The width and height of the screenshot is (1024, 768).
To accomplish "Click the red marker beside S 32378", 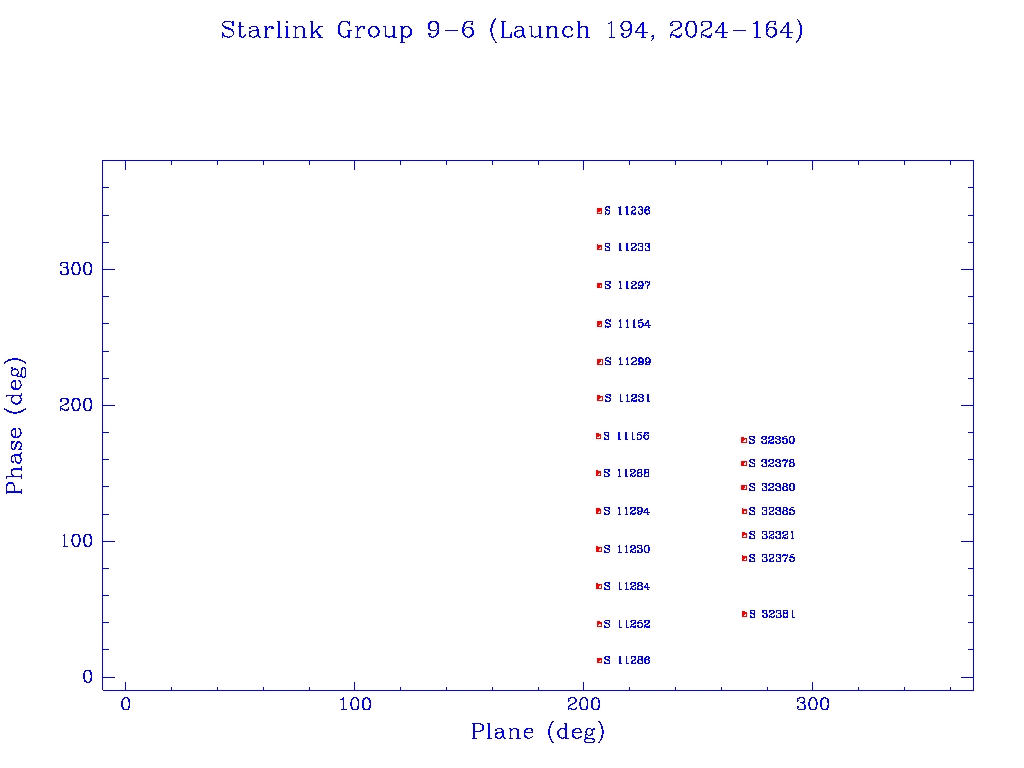I will [744, 464].
